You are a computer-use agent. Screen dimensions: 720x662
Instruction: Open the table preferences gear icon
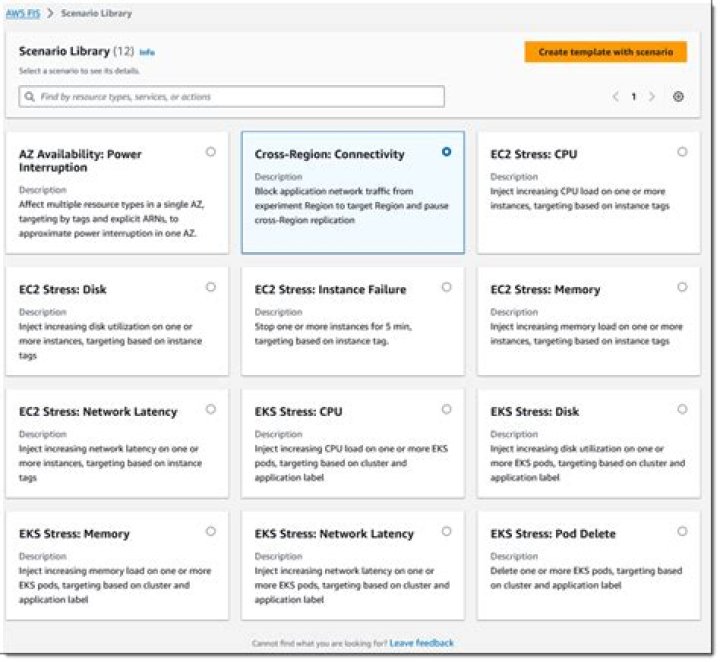[x=678, y=97]
